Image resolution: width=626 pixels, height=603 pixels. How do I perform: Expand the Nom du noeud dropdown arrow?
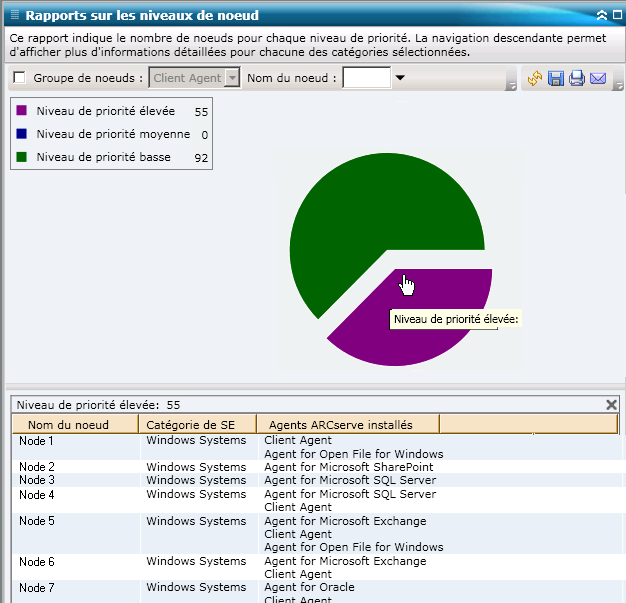(x=400, y=78)
